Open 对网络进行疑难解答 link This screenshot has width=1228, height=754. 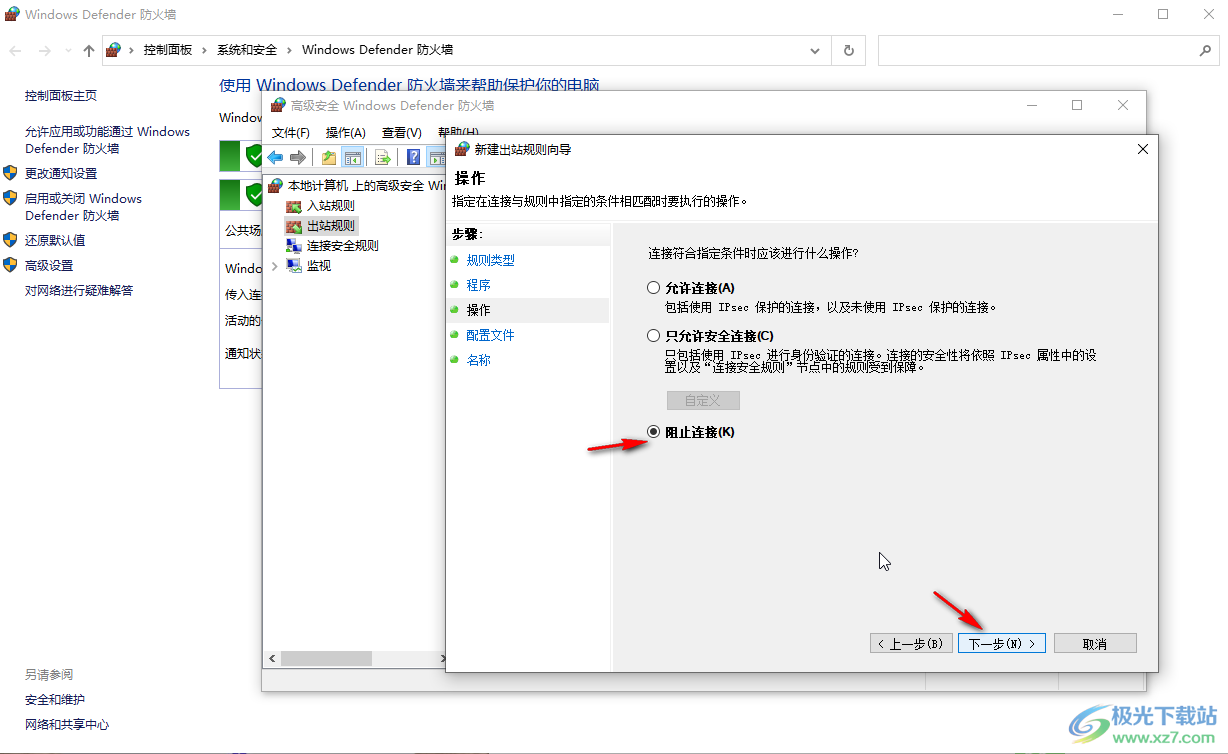[x=79, y=290]
